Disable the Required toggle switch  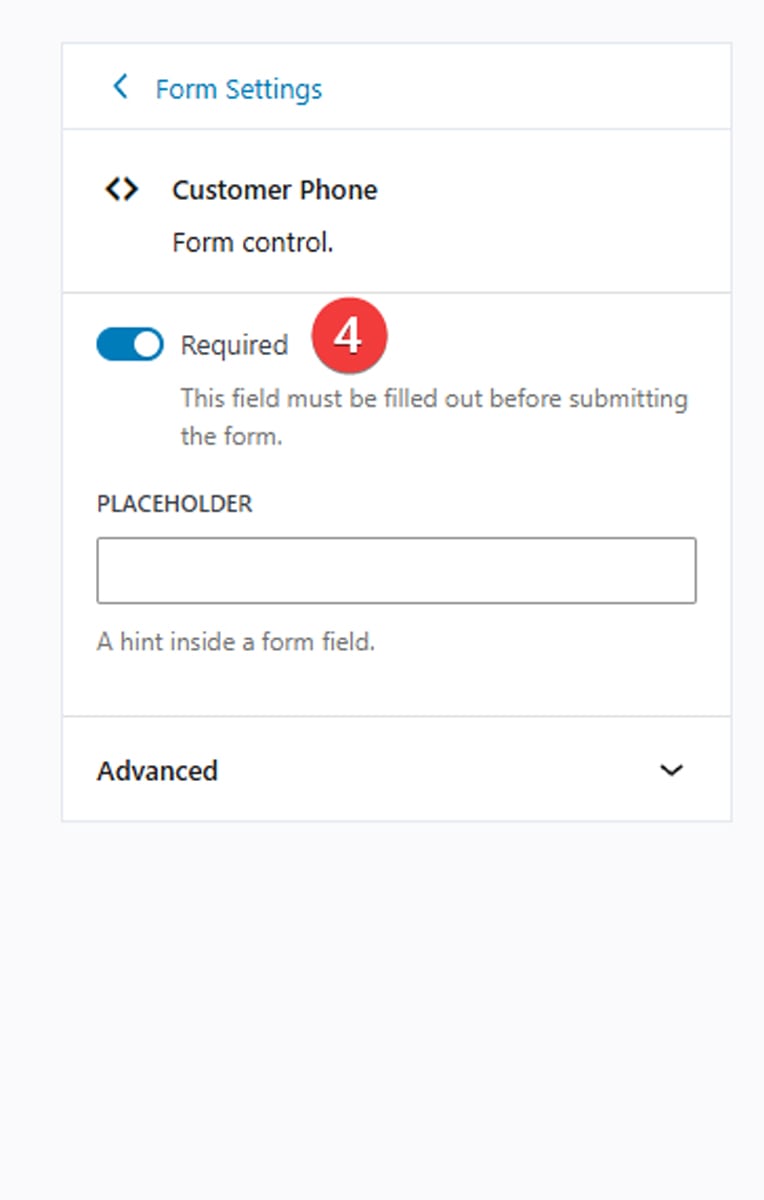(x=129, y=345)
